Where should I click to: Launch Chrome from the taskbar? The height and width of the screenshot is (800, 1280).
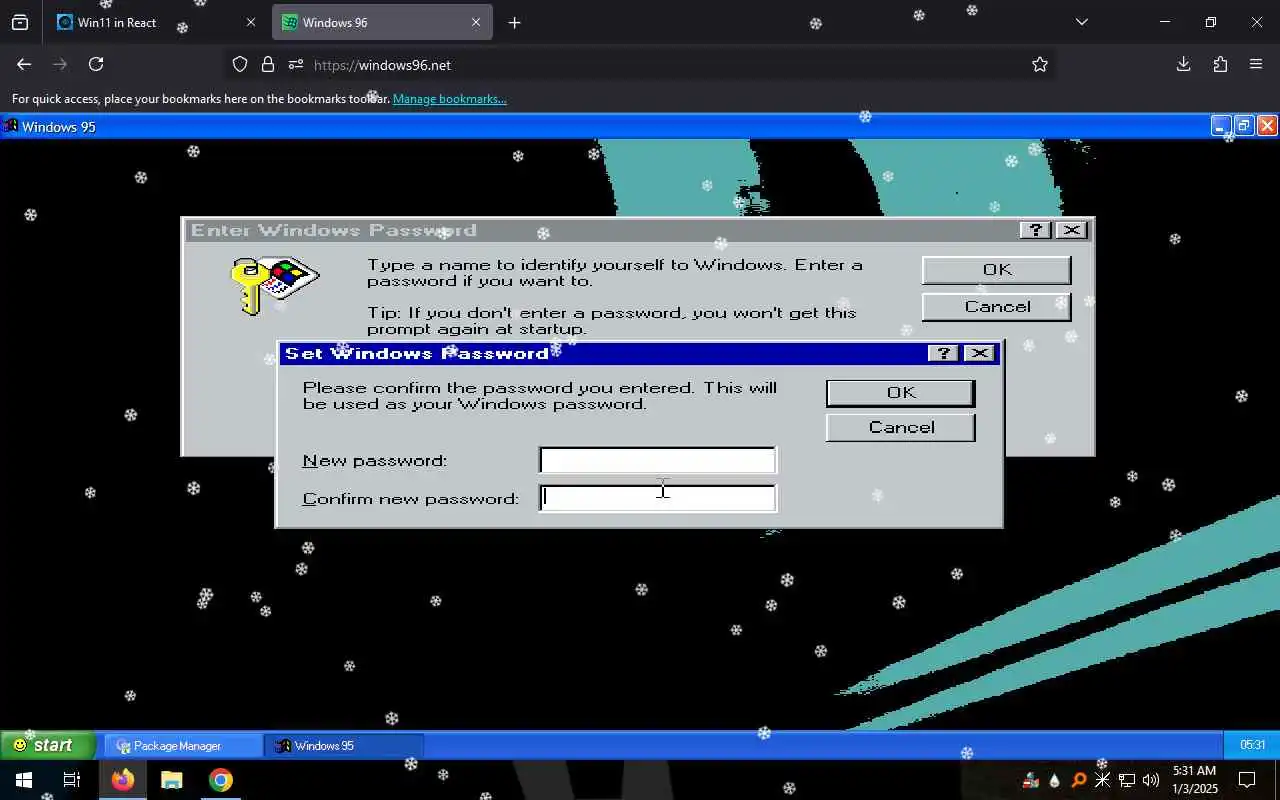click(x=221, y=780)
